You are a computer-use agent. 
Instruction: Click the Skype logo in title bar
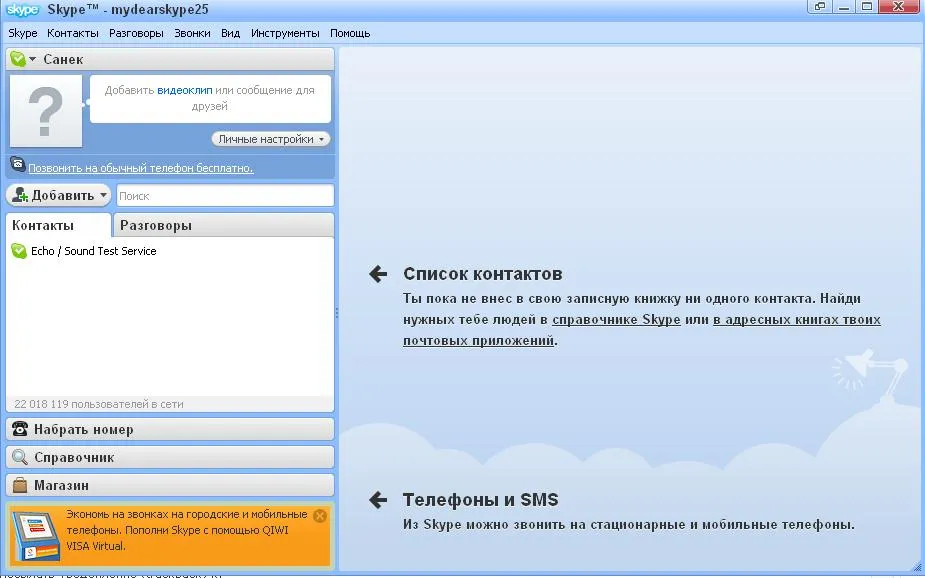(x=22, y=9)
